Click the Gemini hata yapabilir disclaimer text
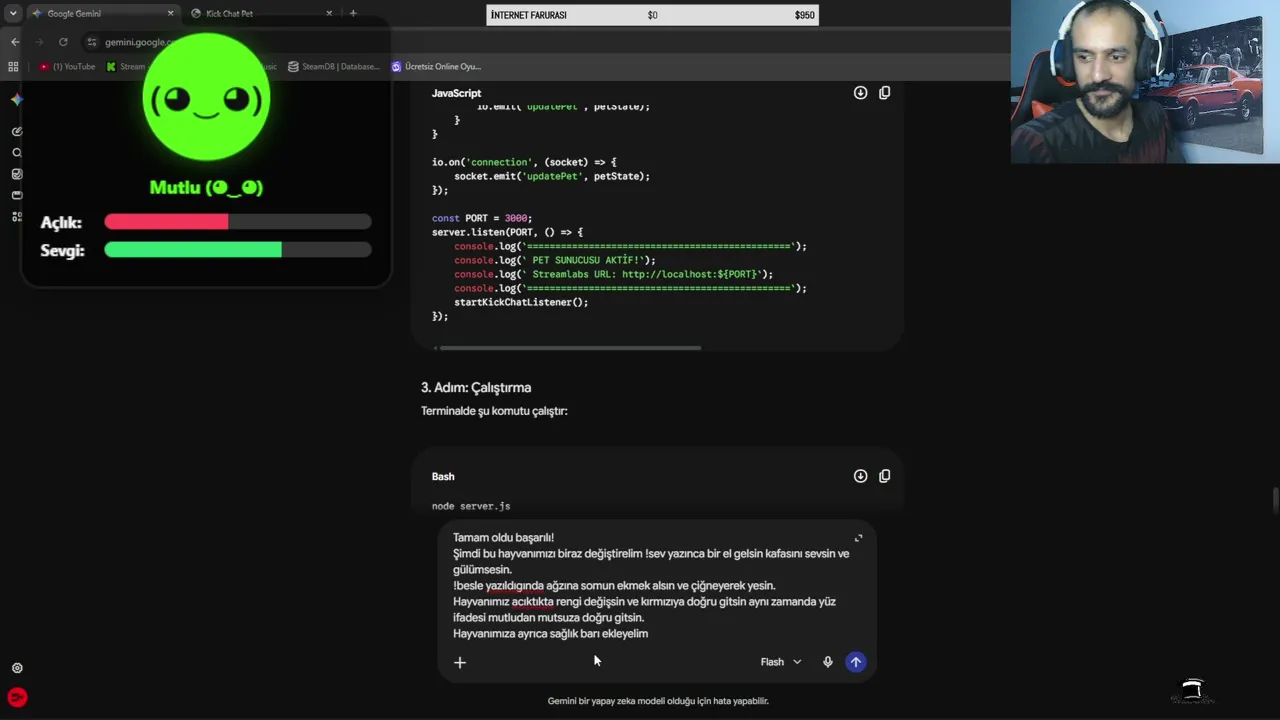This screenshot has height=720, width=1280. 658,701
